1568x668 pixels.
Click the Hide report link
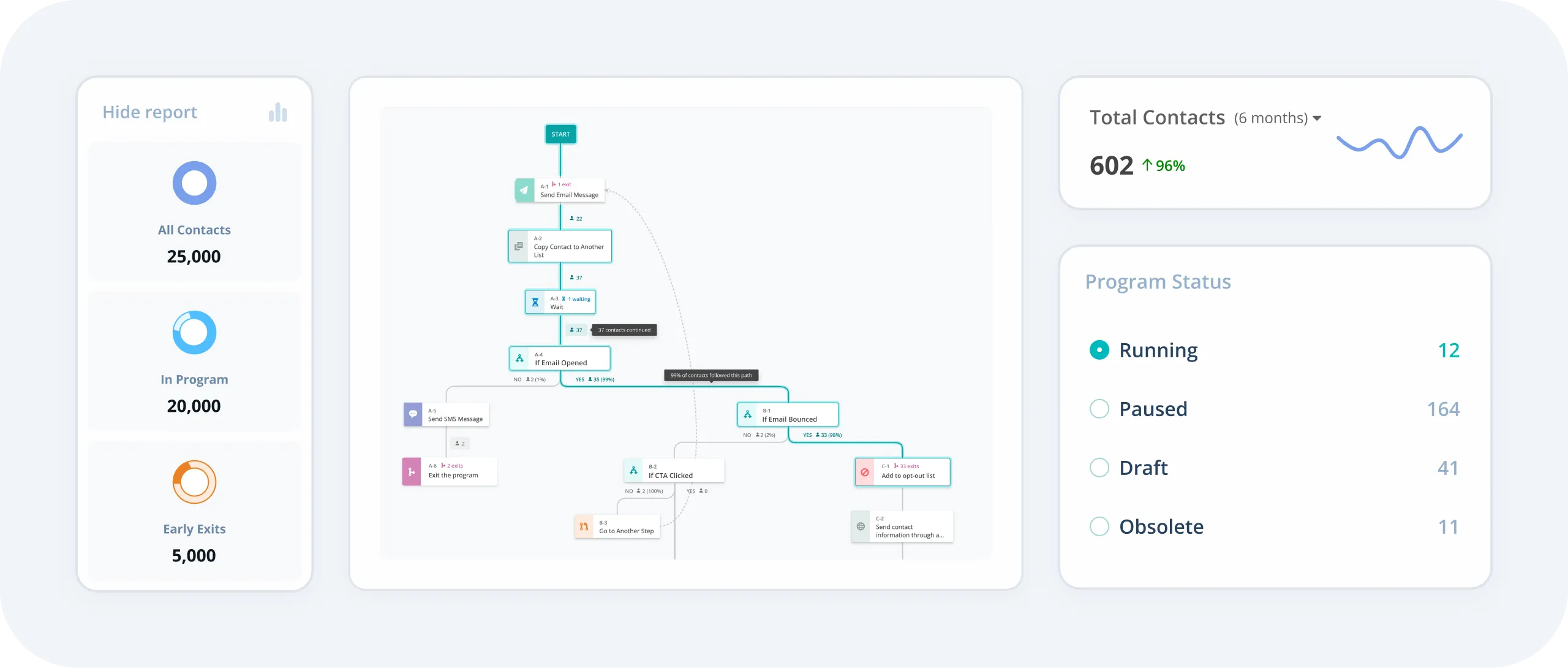tap(149, 112)
